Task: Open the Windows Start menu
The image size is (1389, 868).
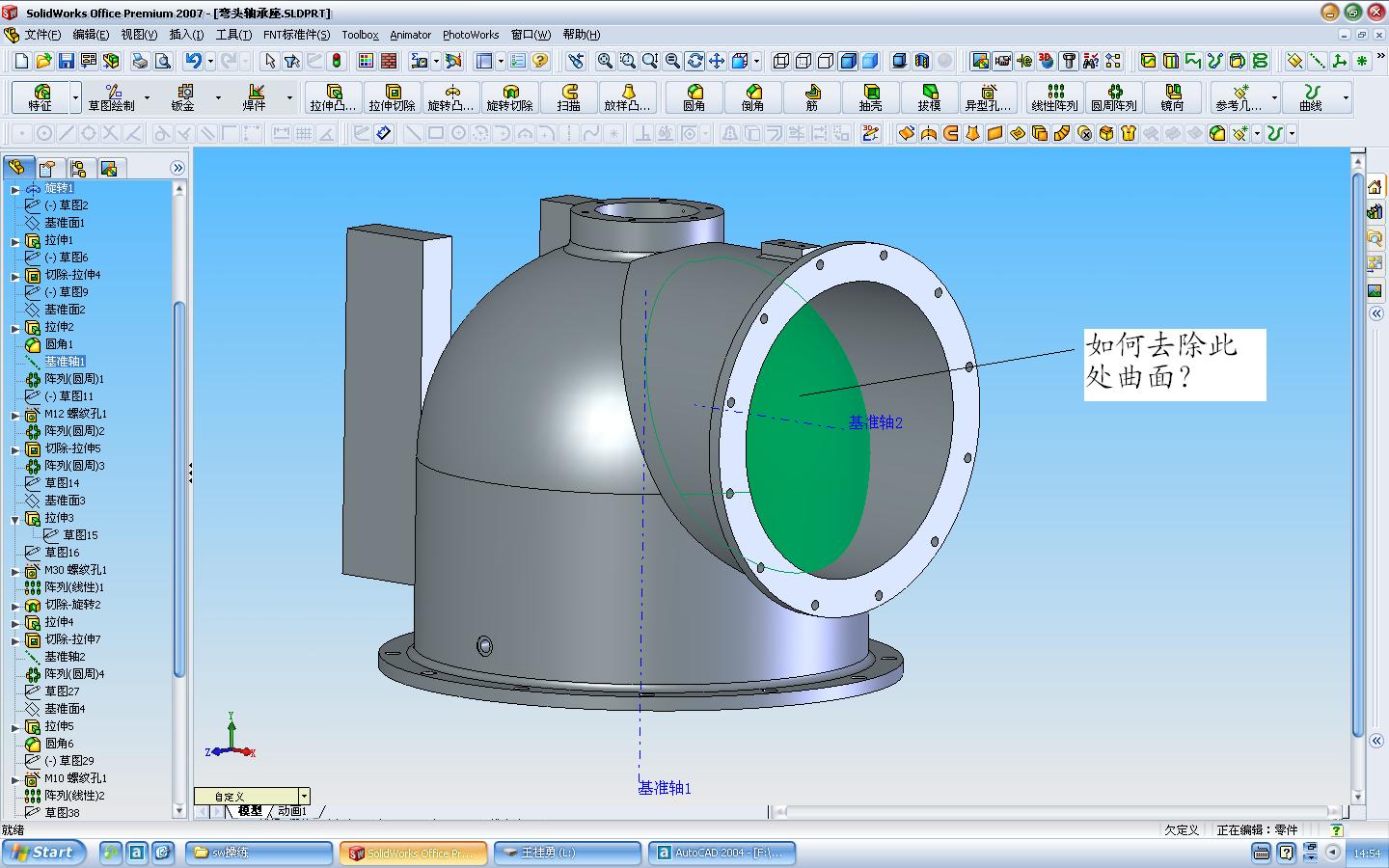Action: (x=44, y=853)
